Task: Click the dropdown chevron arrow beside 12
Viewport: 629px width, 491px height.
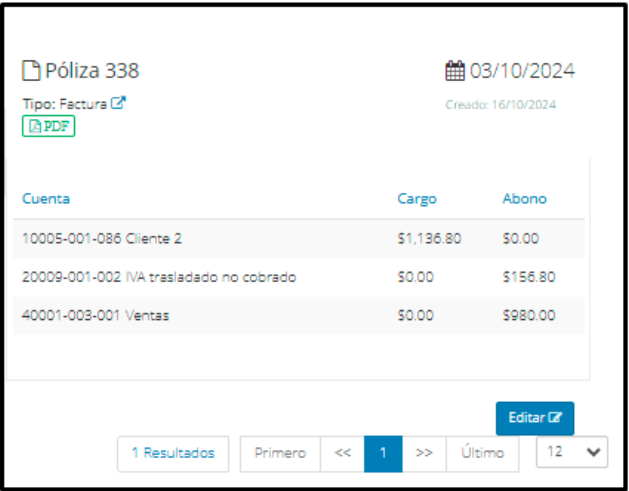Action: point(593,452)
